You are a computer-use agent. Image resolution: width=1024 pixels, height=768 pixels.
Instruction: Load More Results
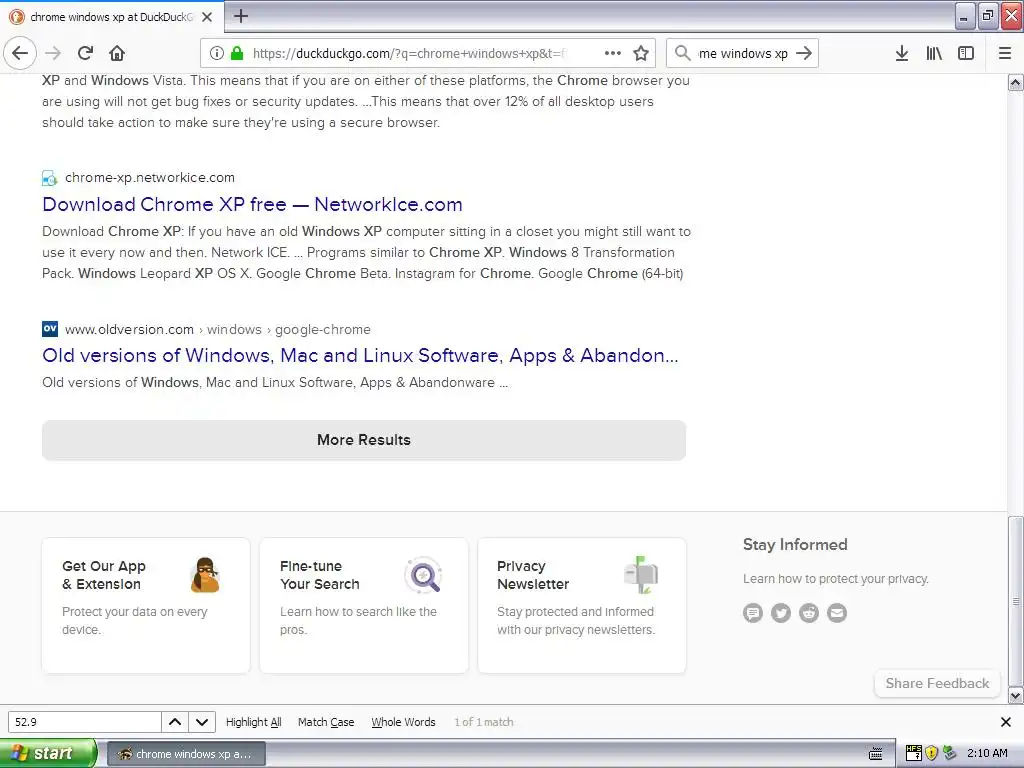(x=364, y=440)
